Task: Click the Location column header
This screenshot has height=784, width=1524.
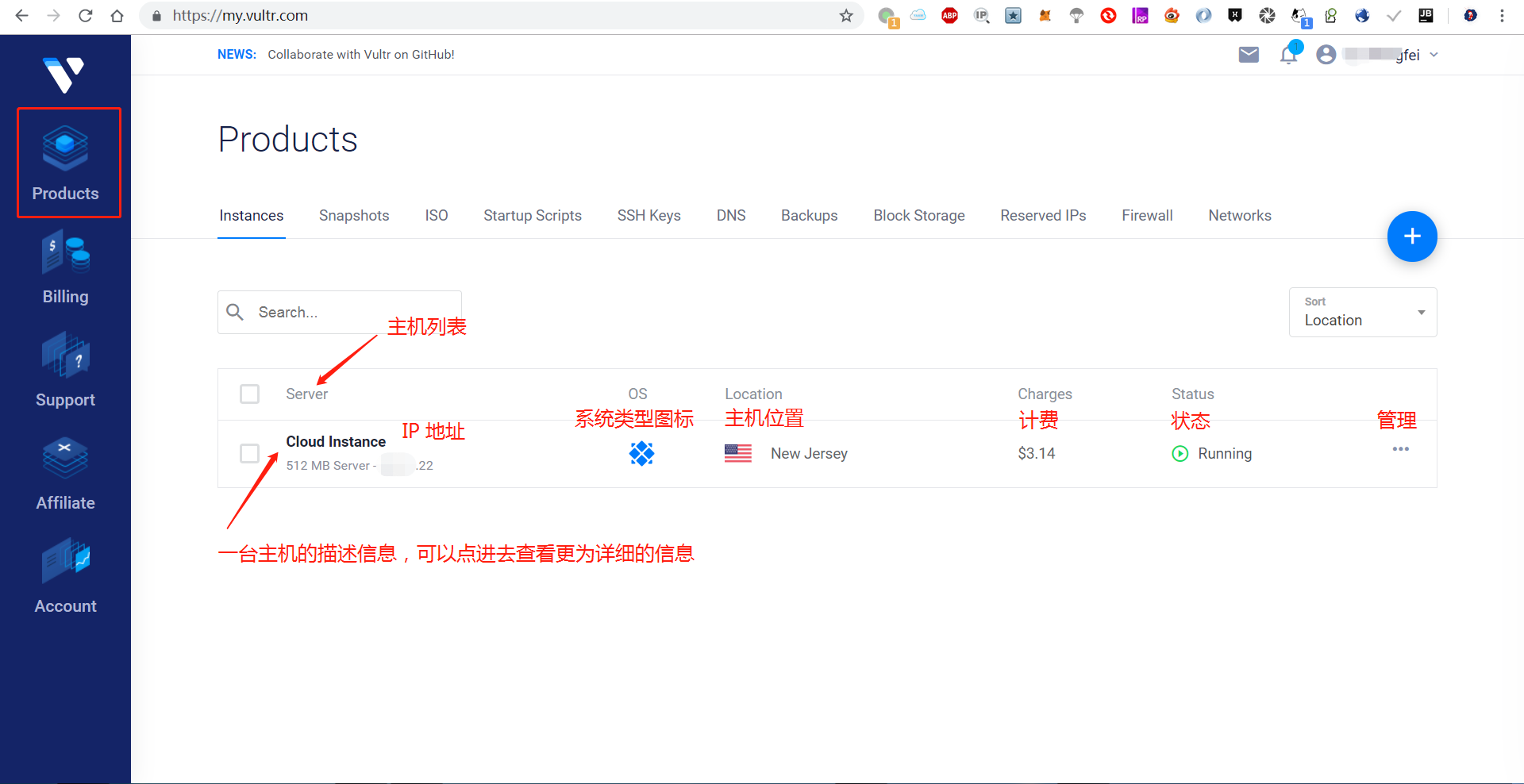Action: coord(753,394)
